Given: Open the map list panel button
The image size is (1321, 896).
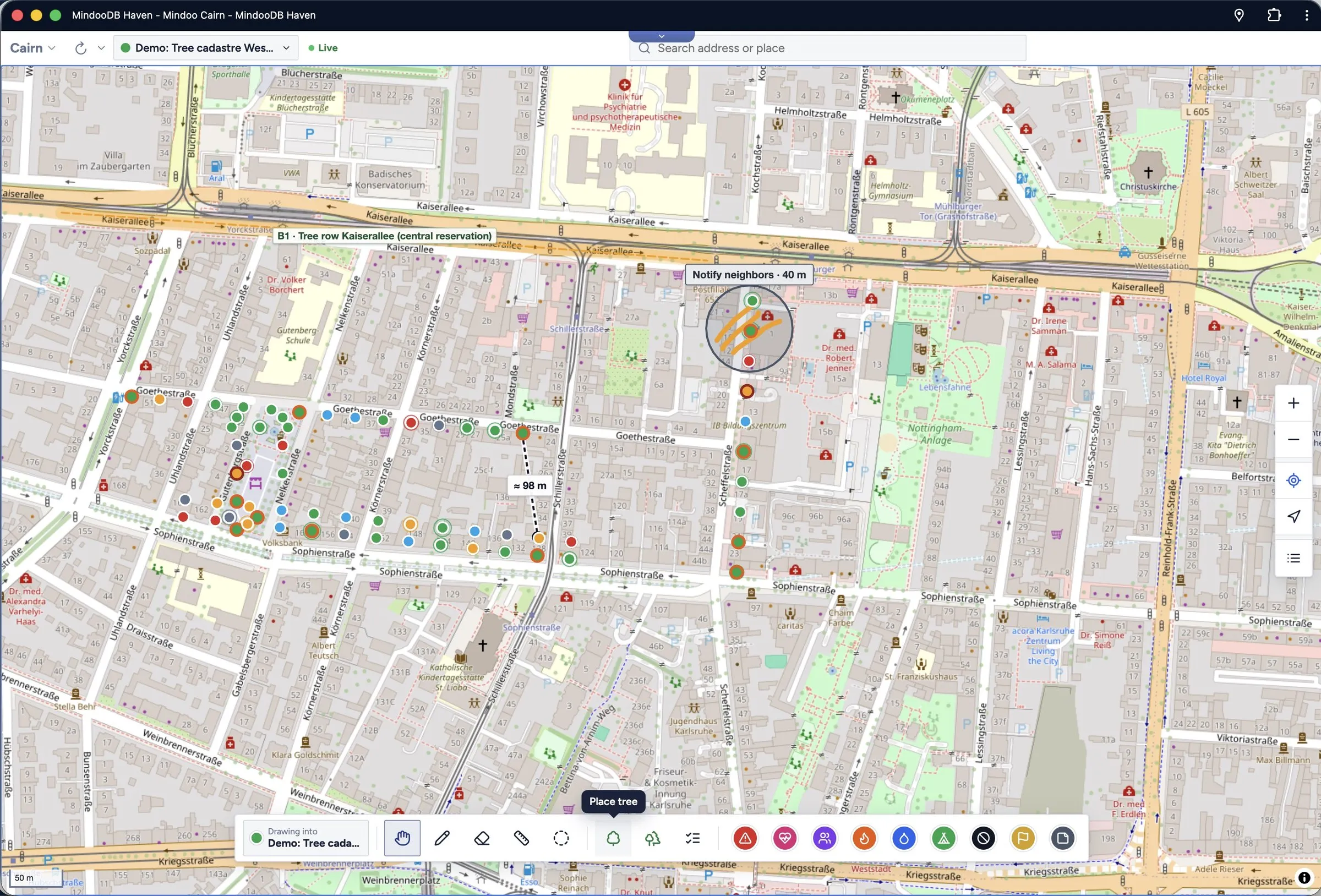Looking at the screenshot, I should 1293,558.
